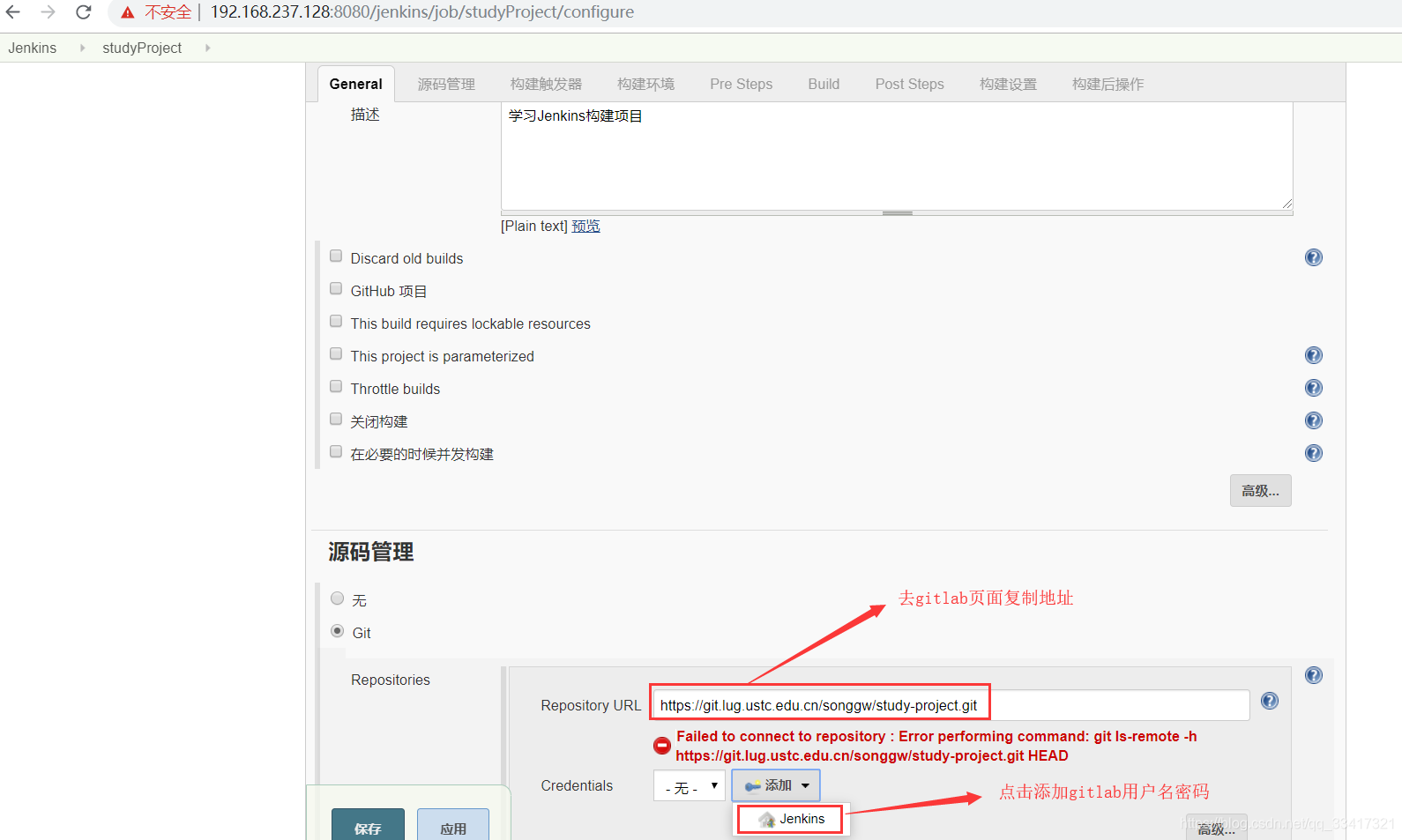
Task: Expand breadcrumb arrow after studyProject
Action: (x=207, y=48)
